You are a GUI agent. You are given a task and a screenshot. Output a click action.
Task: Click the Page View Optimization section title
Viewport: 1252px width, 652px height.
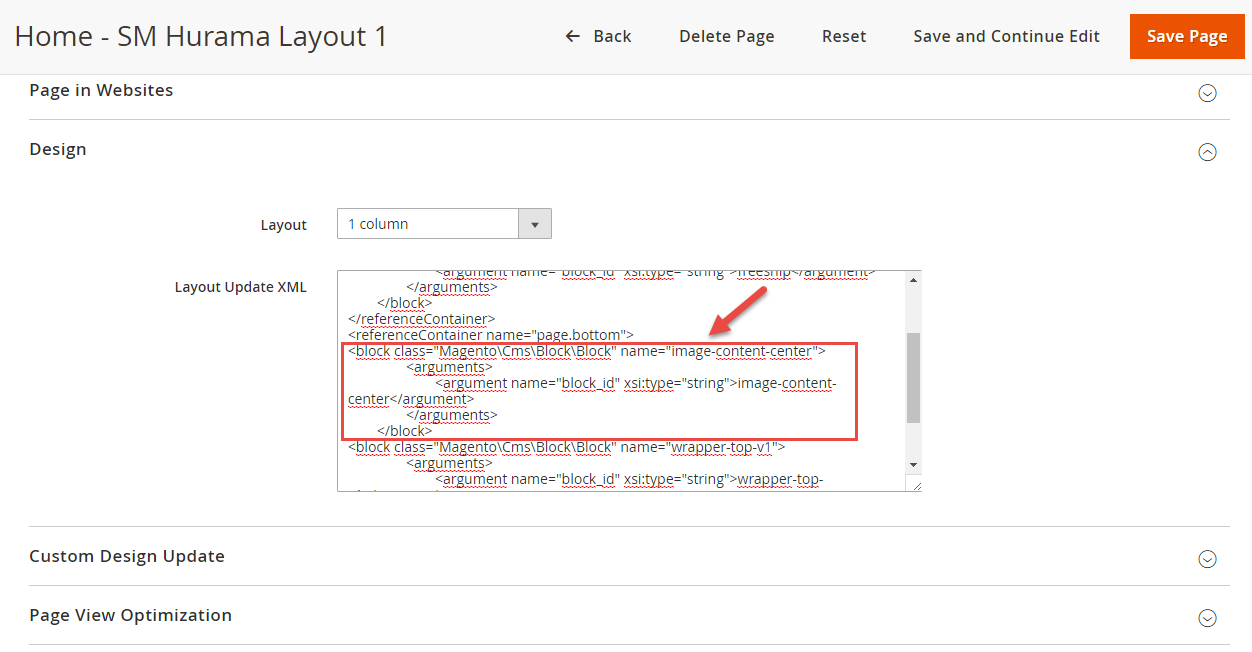[x=131, y=615]
